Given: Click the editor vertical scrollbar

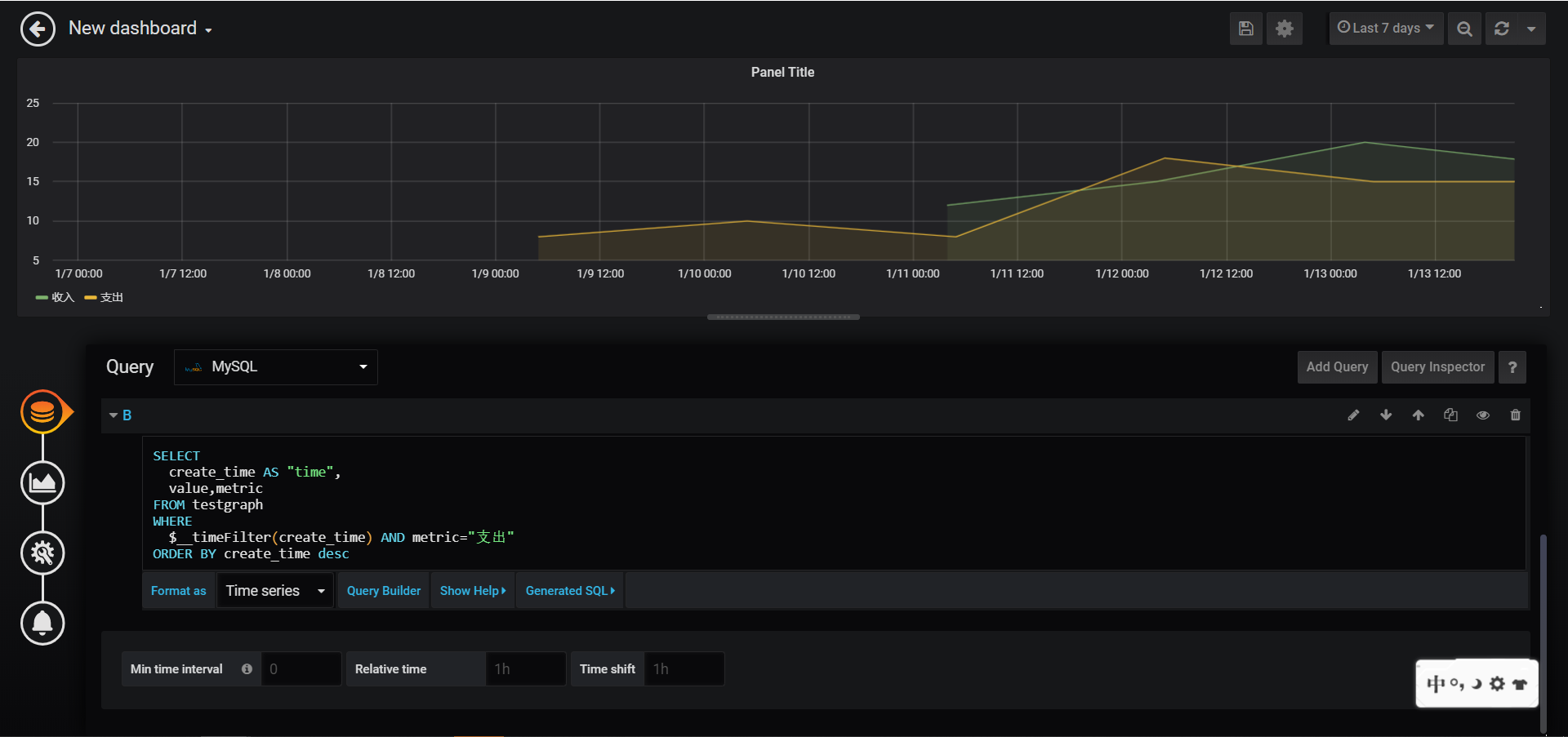Looking at the screenshot, I should [x=1543, y=633].
